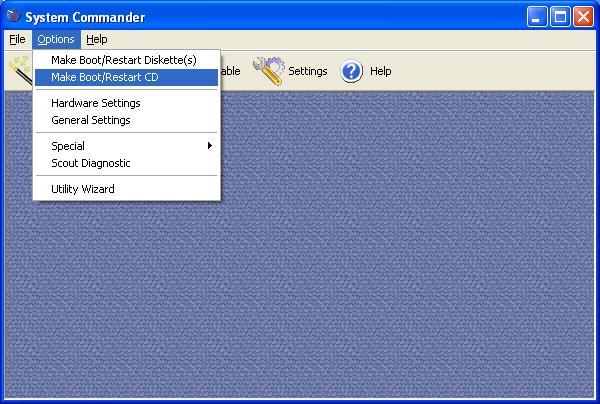The height and width of the screenshot is (404, 600).
Task: Start the Utility Wizard entry
Action: click(x=126, y=189)
